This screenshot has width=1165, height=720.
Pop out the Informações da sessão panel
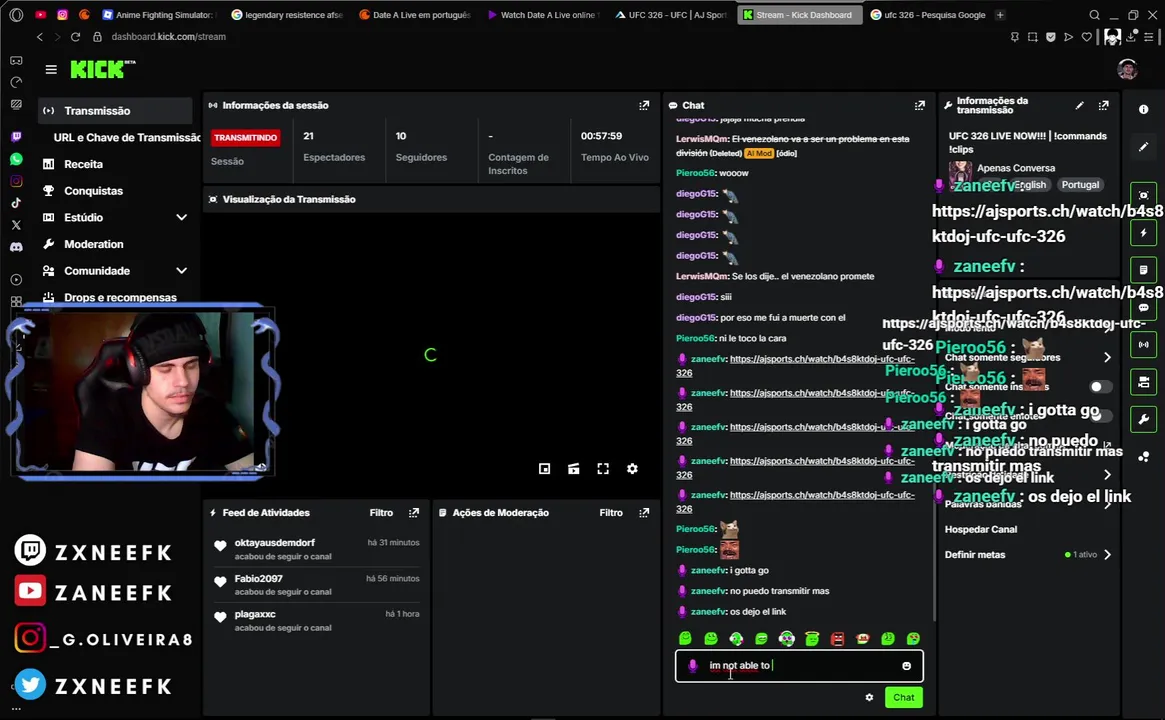point(643,106)
